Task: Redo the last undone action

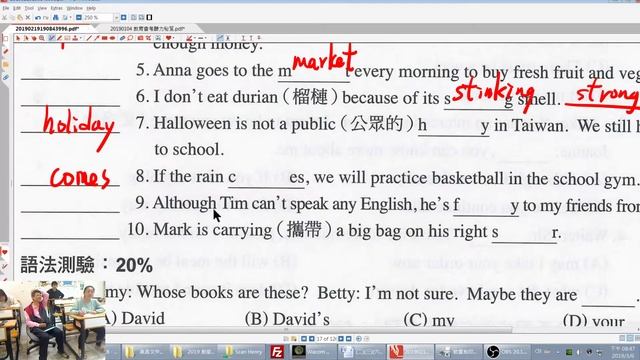Action: click(x=46, y=18)
